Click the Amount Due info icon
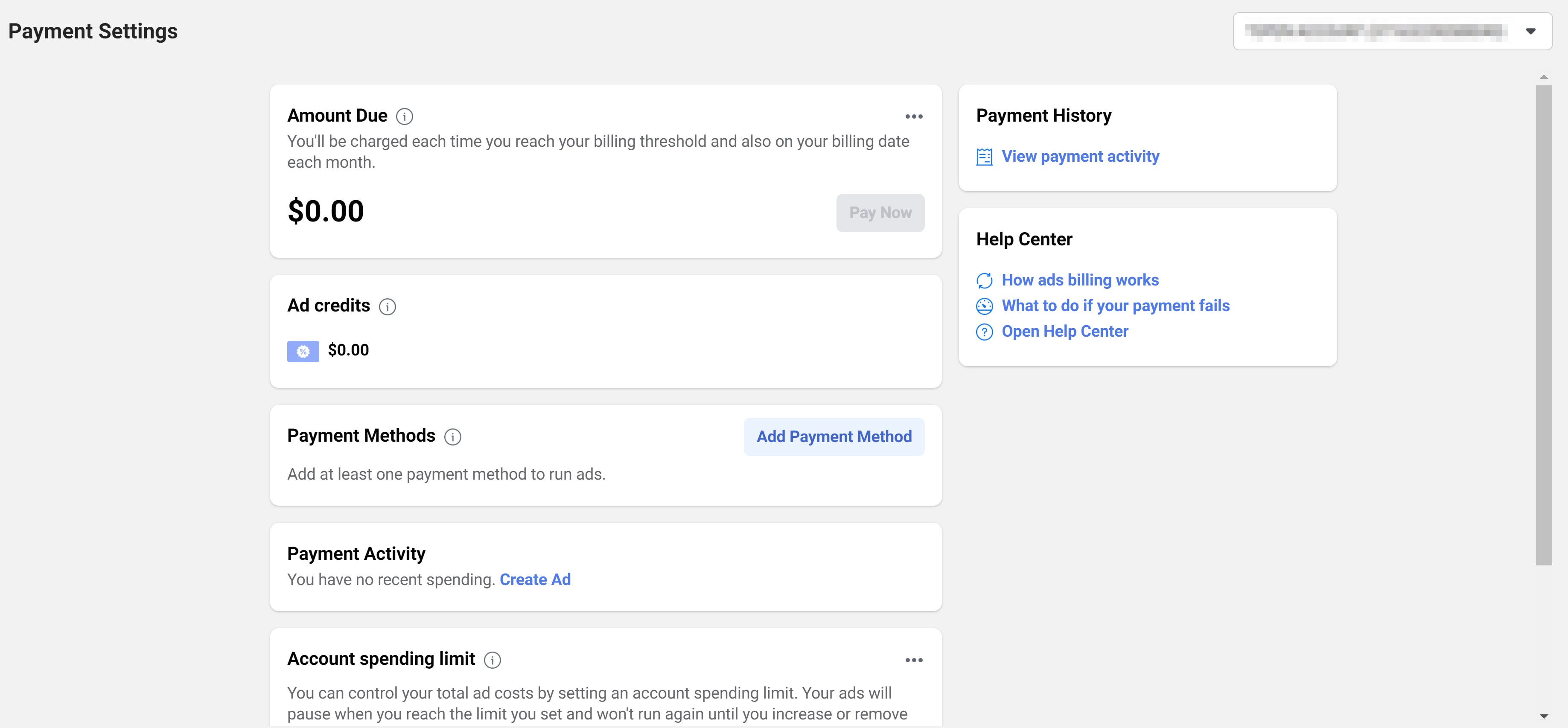The width and height of the screenshot is (1568, 728). click(x=404, y=116)
